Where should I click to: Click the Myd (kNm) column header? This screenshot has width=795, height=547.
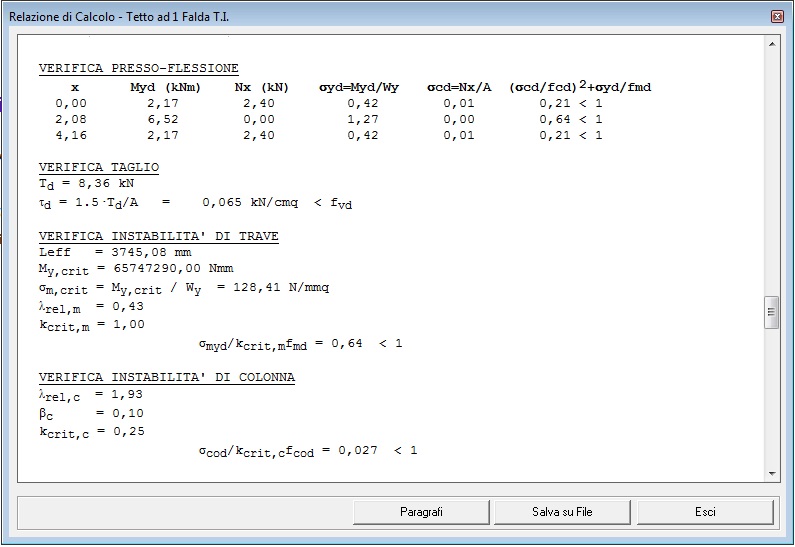pyautogui.click(x=165, y=88)
